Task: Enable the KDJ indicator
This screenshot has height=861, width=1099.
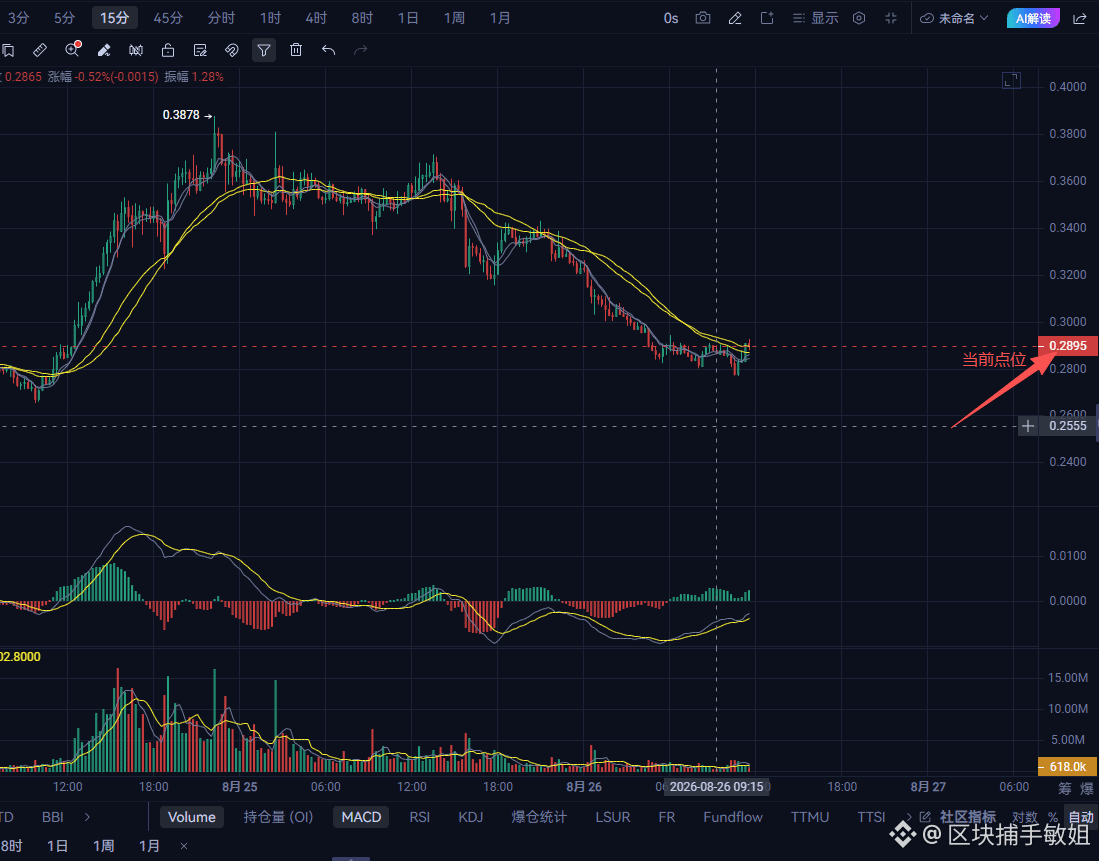Action: point(470,818)
